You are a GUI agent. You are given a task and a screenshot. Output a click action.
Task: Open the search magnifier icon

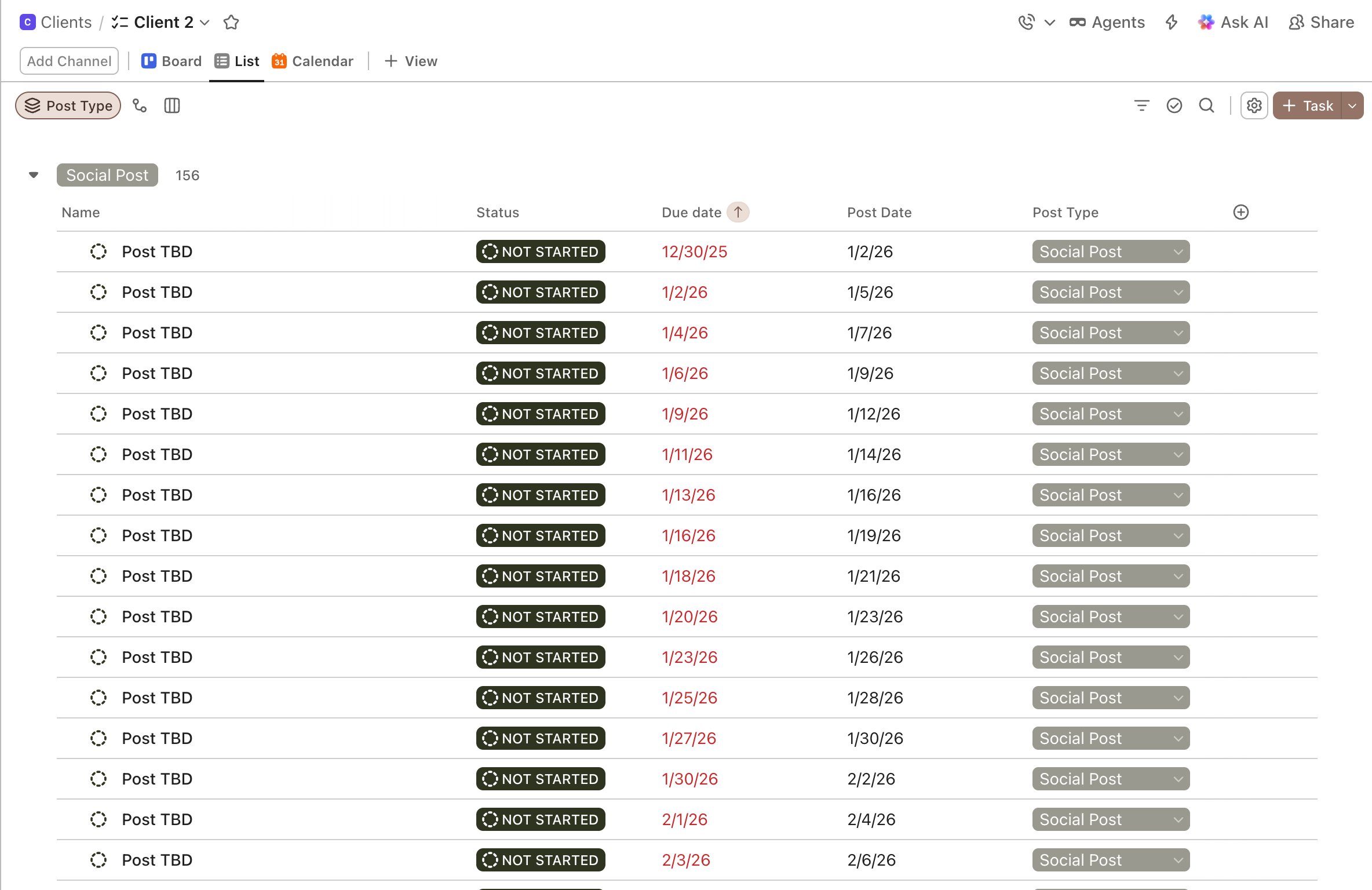pyautogui.click(x=1207, y=105)
